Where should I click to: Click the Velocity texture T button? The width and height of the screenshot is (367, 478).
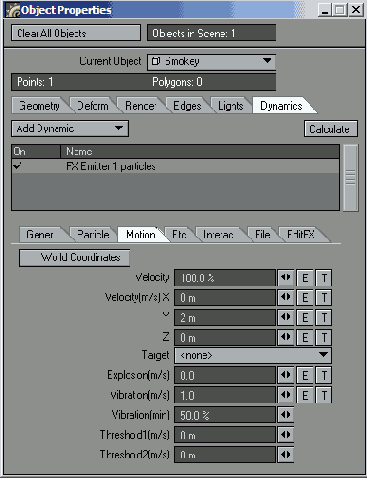[324, 278]
